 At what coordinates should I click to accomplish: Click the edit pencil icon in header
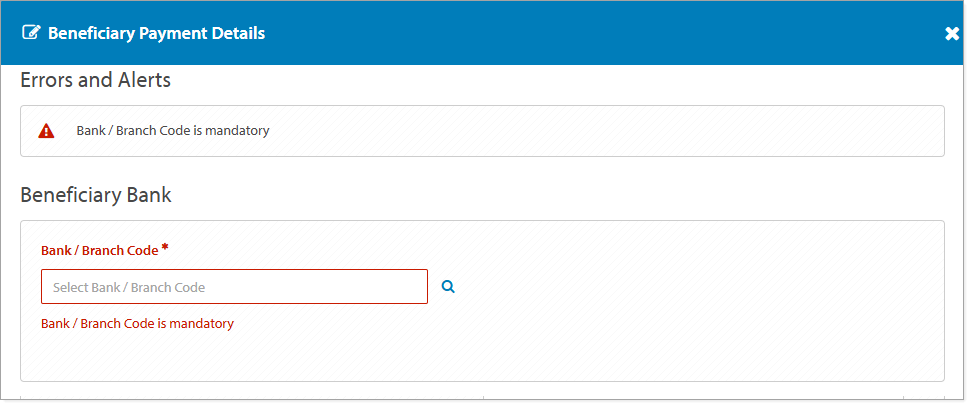(31, 33)
